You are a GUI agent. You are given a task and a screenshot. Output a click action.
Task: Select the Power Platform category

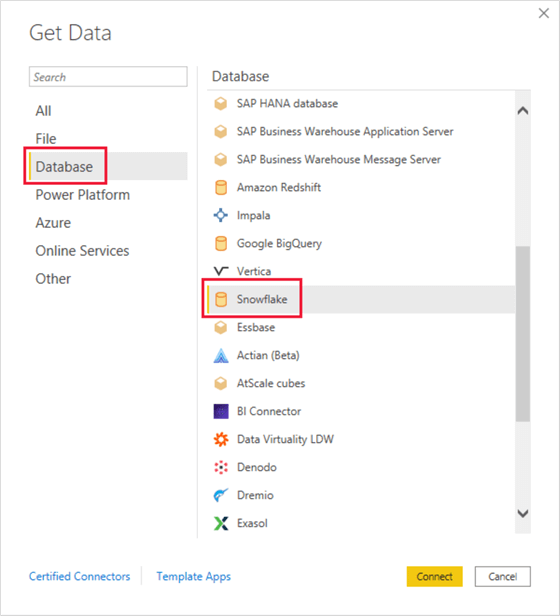83,195
